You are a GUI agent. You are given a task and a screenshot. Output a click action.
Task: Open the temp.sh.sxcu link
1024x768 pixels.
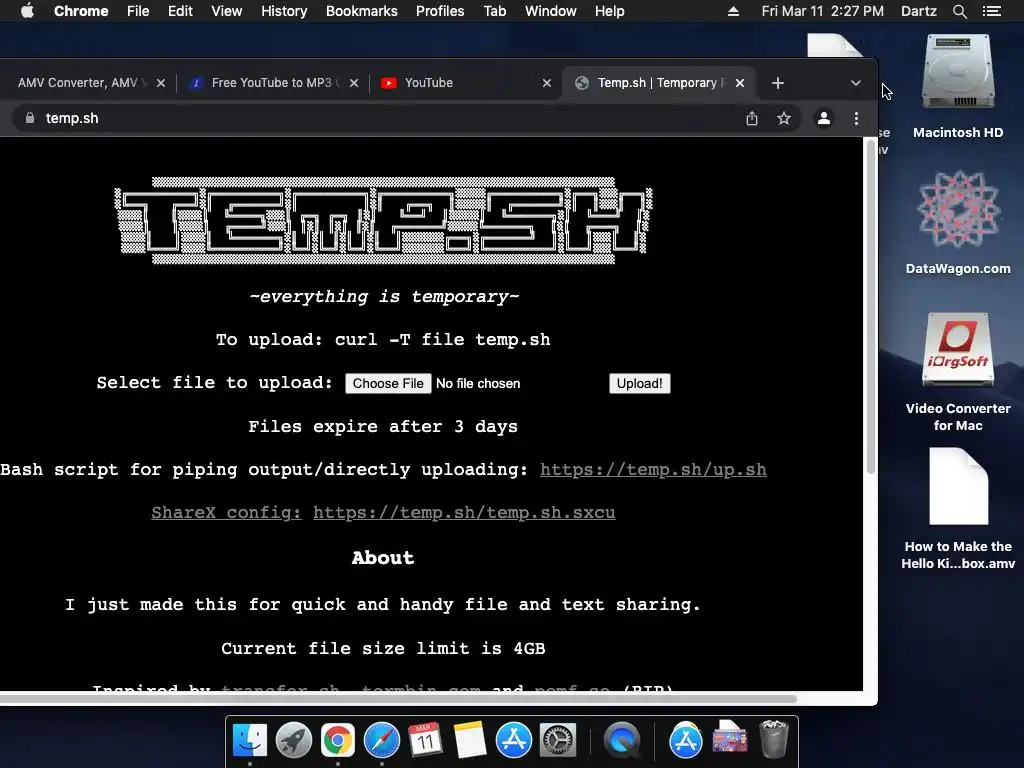point(464,513)
